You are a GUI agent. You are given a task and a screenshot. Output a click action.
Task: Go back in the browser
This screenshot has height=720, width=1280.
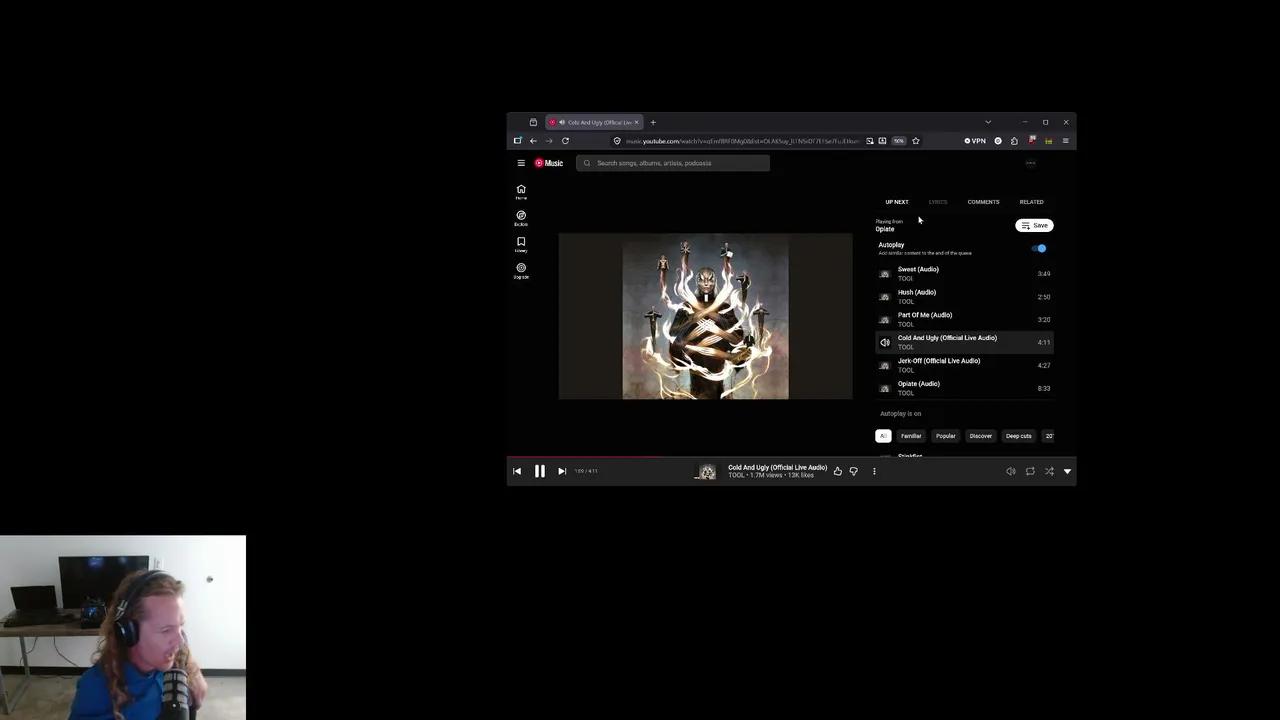533,141
